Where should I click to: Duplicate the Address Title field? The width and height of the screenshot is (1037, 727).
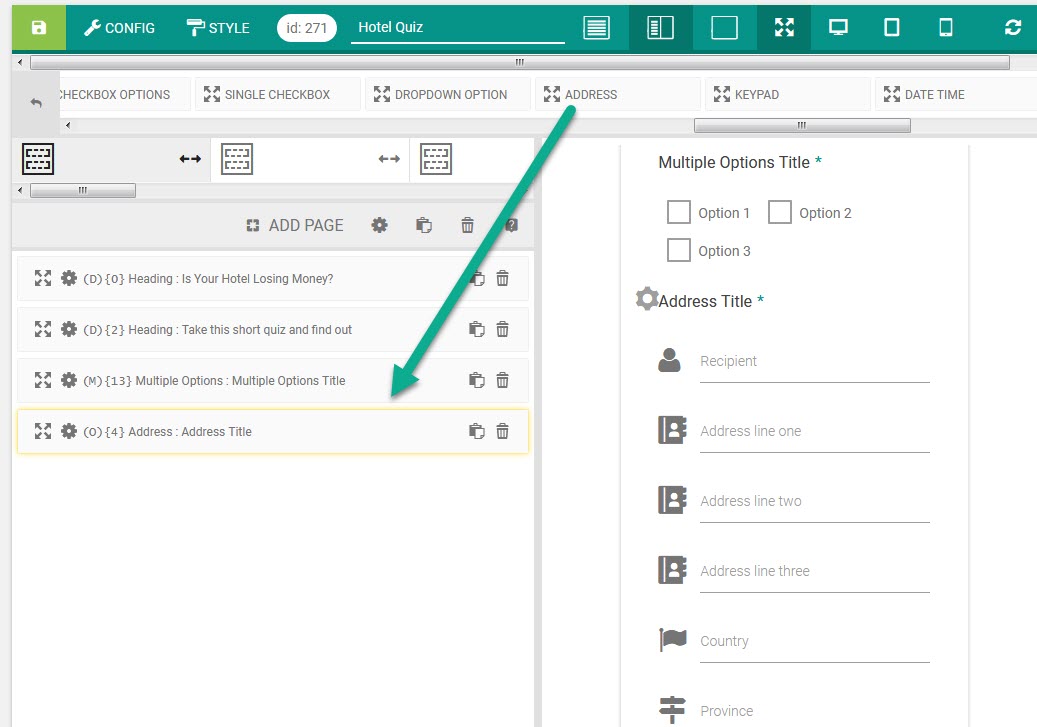(x=477, y=431)
